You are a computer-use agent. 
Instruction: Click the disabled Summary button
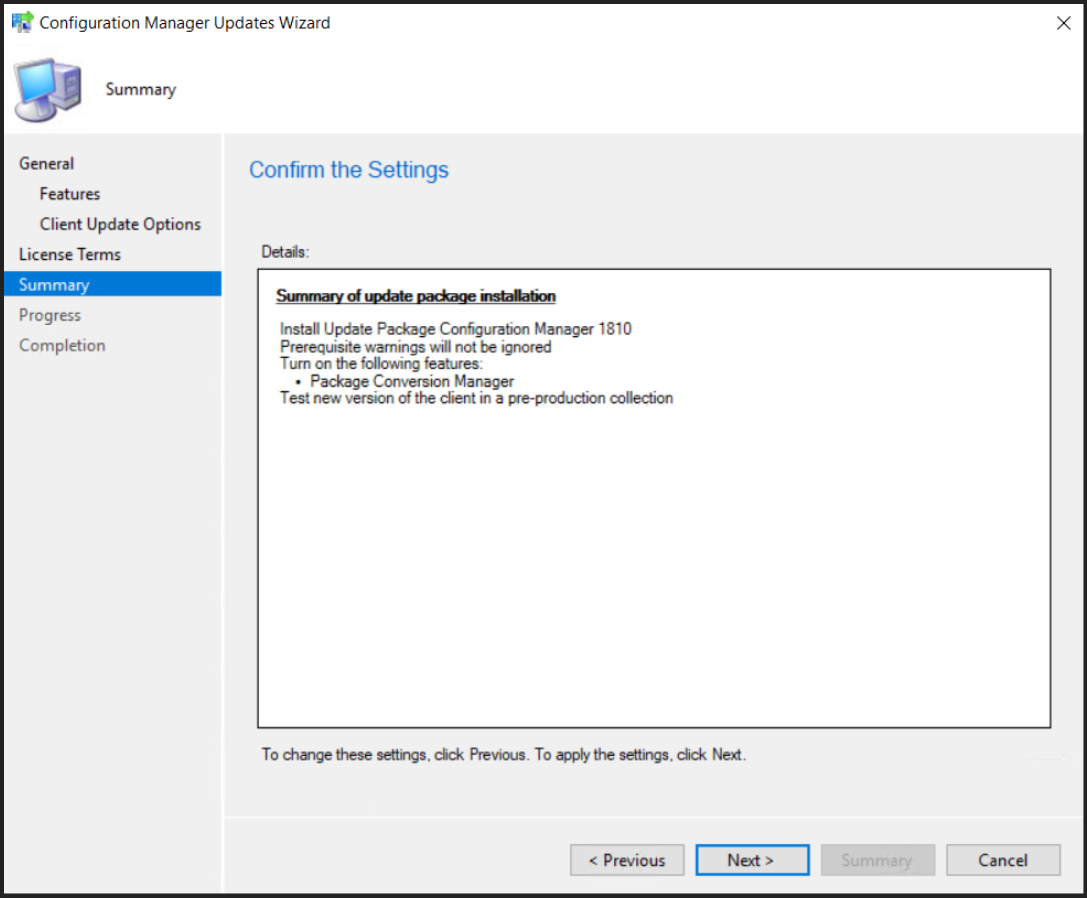[878, 860]
